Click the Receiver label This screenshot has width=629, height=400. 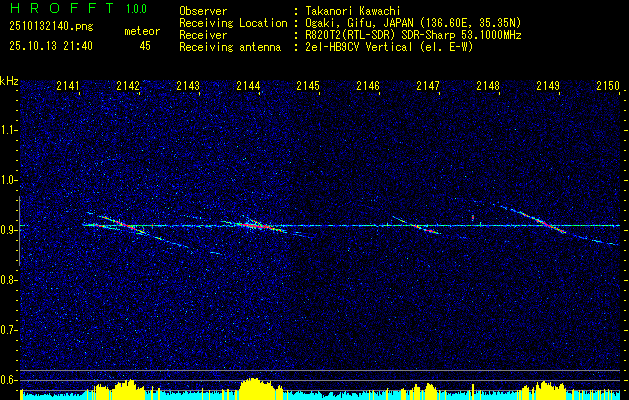click(203, 35)
